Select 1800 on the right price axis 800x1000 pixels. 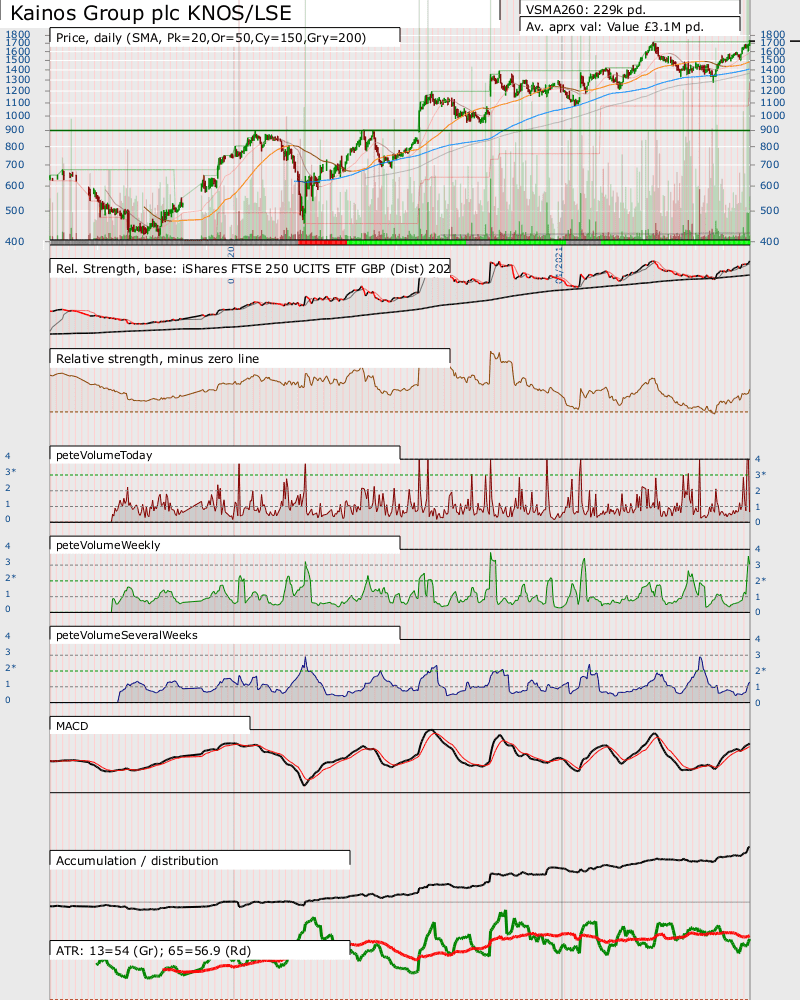(773, 34)
